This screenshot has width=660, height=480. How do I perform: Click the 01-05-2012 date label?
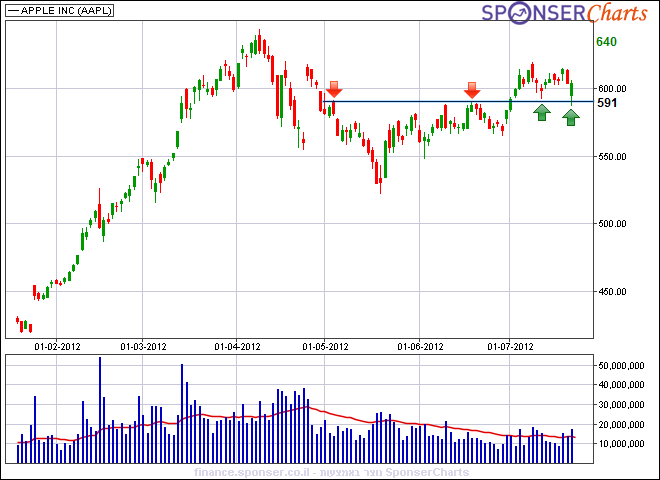coord(325,347)
